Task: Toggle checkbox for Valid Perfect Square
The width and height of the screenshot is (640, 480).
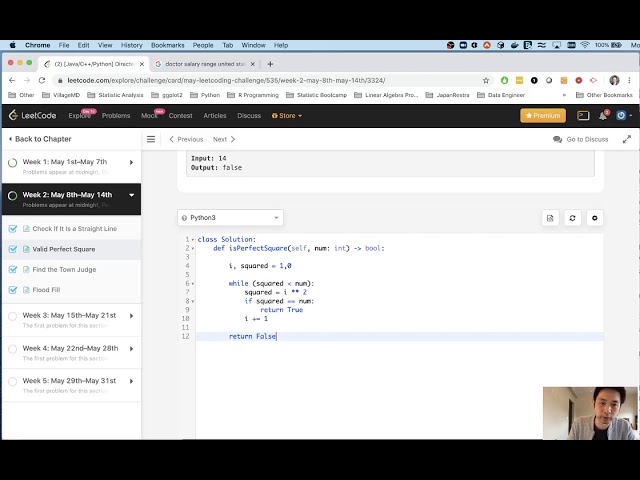Action: pos(13,249)
